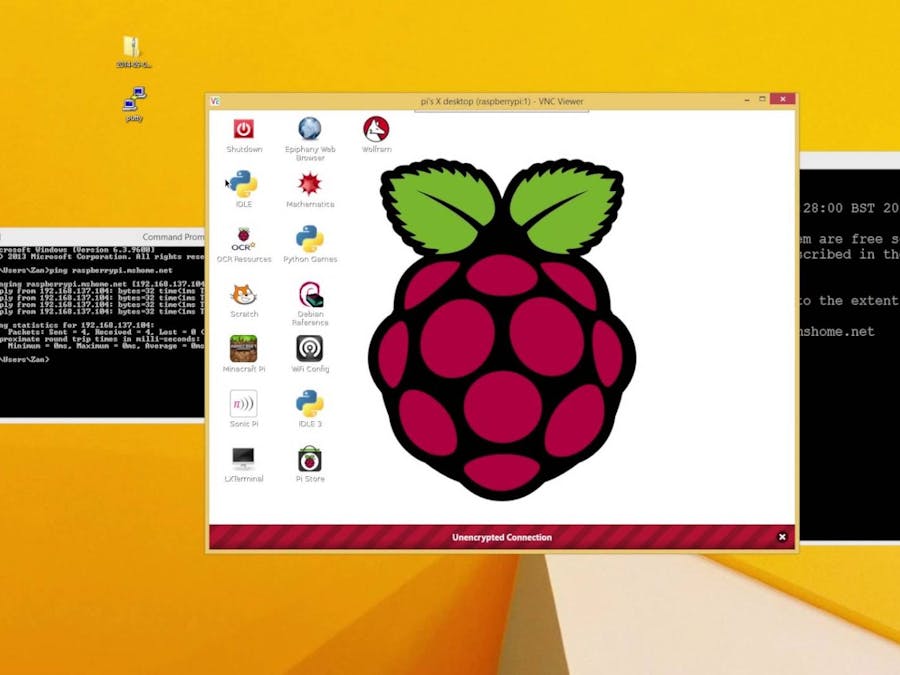Close the VNC Viewer window
Viewport: 900px width, 675px height.
click(782, 99)
